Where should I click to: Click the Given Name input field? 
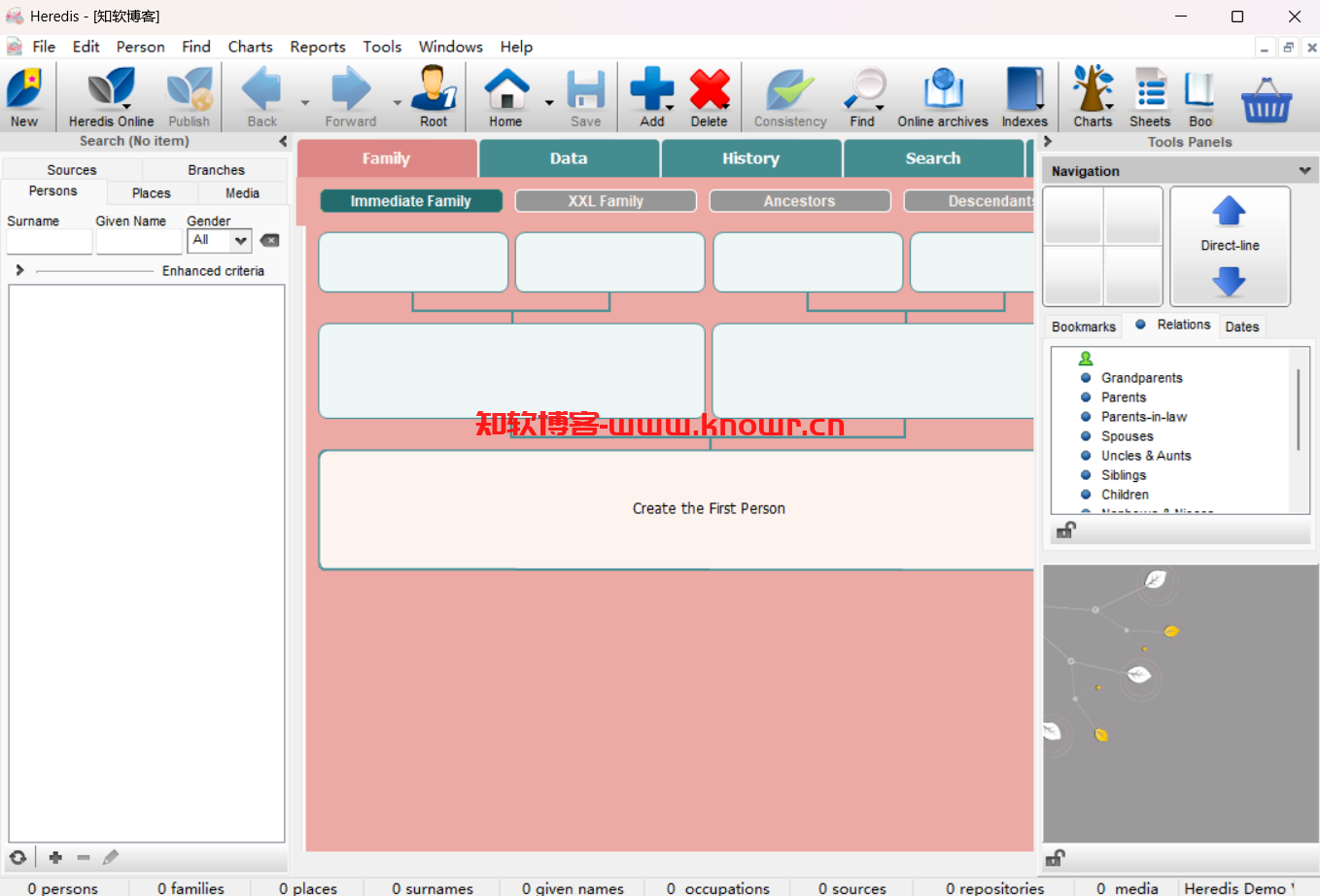(x=139, y=241)
